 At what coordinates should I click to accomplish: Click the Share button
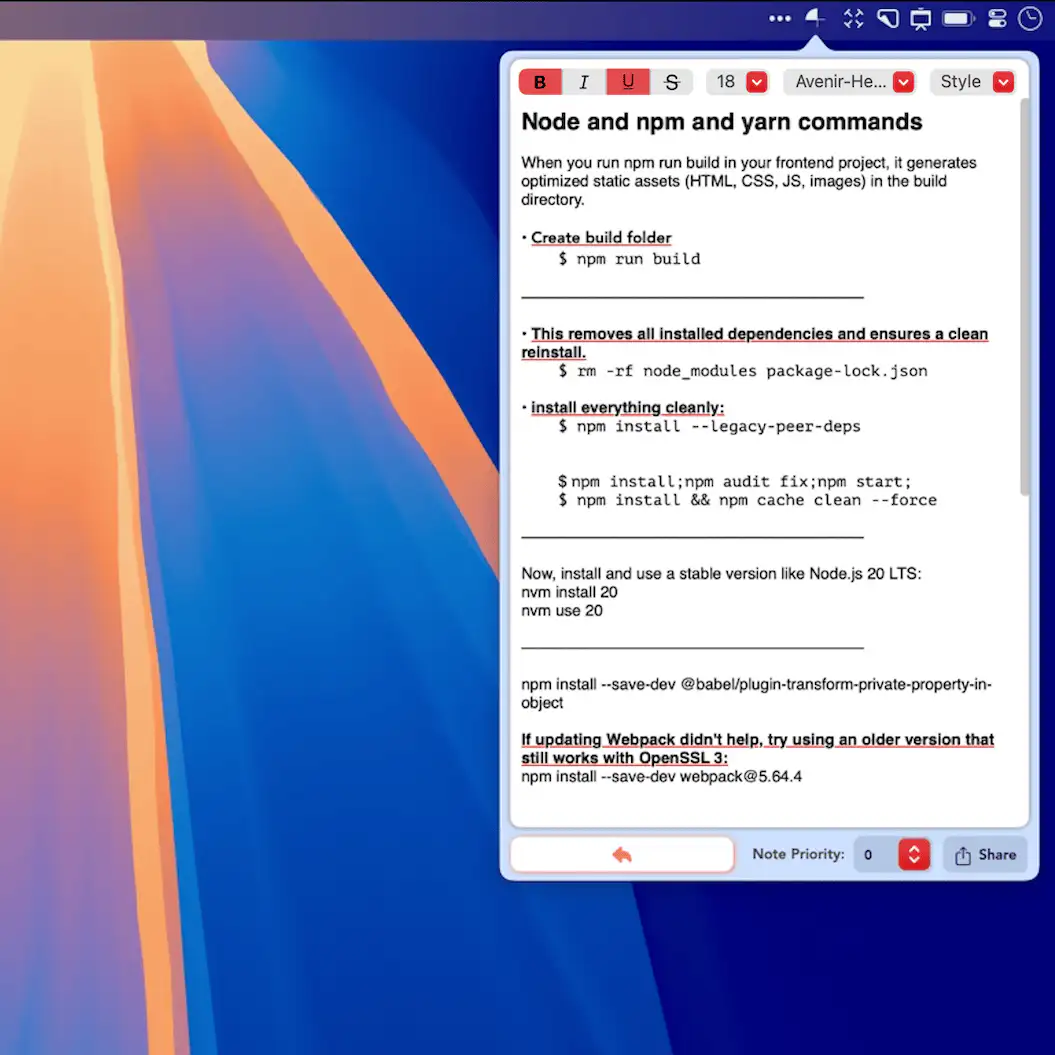tap(985, 854)
